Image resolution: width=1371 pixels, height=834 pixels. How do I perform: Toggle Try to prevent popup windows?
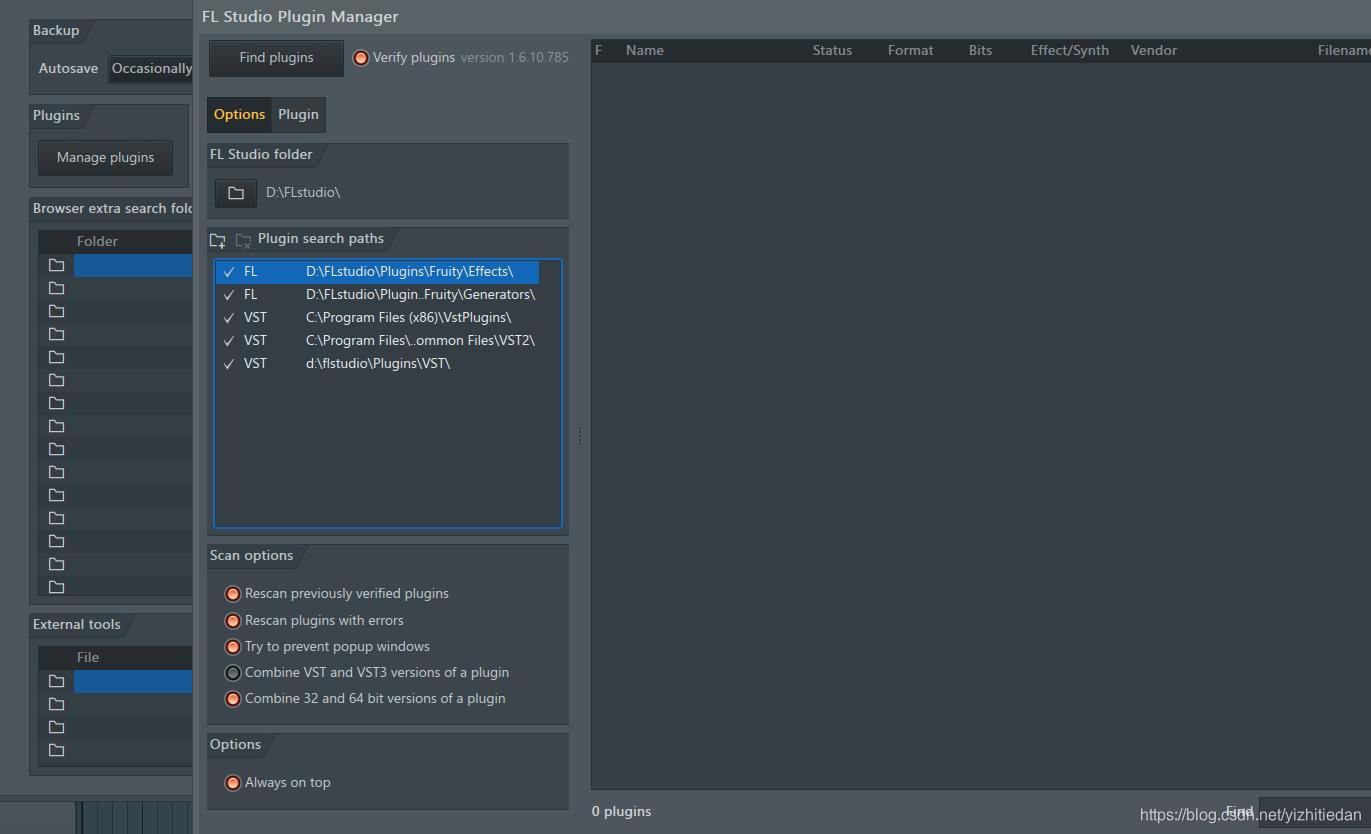[x=233, y=647]
